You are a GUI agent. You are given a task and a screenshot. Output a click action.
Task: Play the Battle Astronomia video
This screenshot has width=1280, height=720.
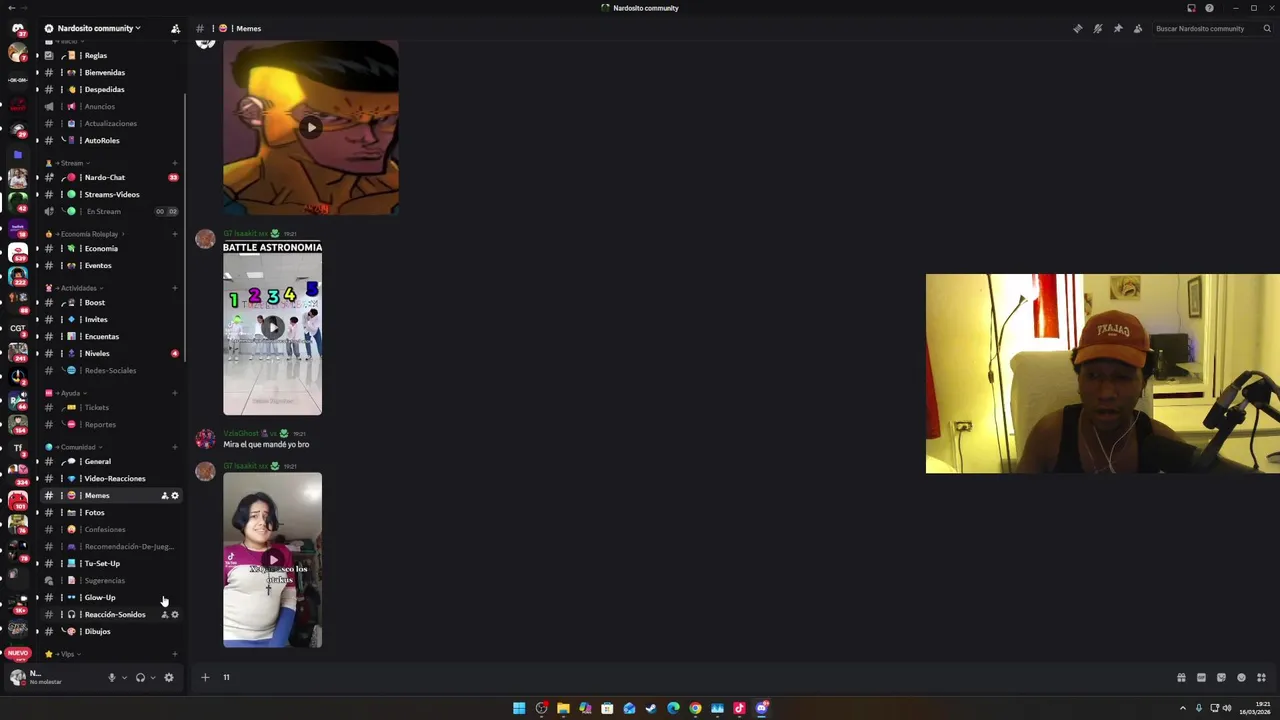tap(272, 327)
